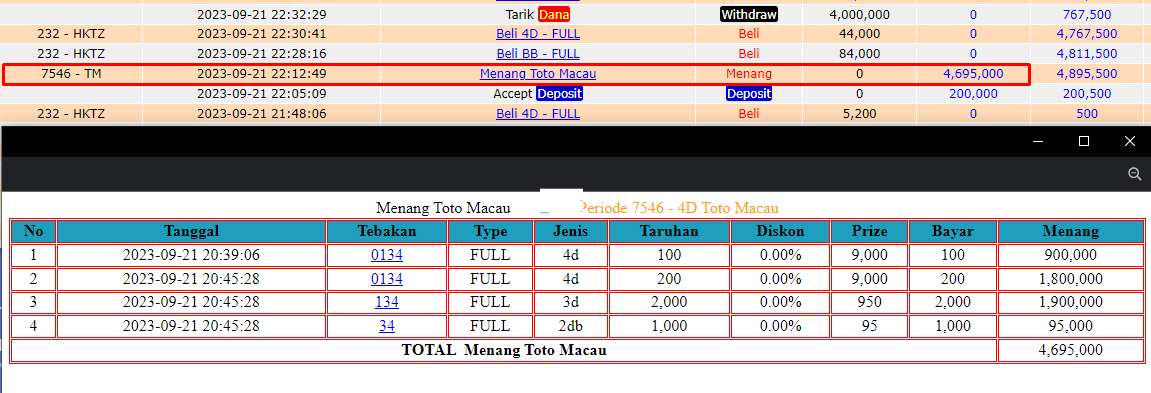
Task: Click the 7546 - TM period cell
Action: point(71,74)
